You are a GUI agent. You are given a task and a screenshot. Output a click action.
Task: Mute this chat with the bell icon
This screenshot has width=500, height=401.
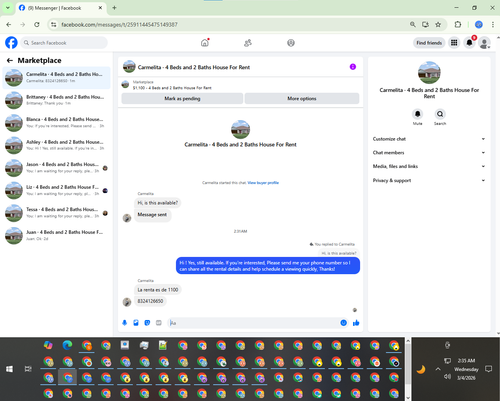[417, 114]
